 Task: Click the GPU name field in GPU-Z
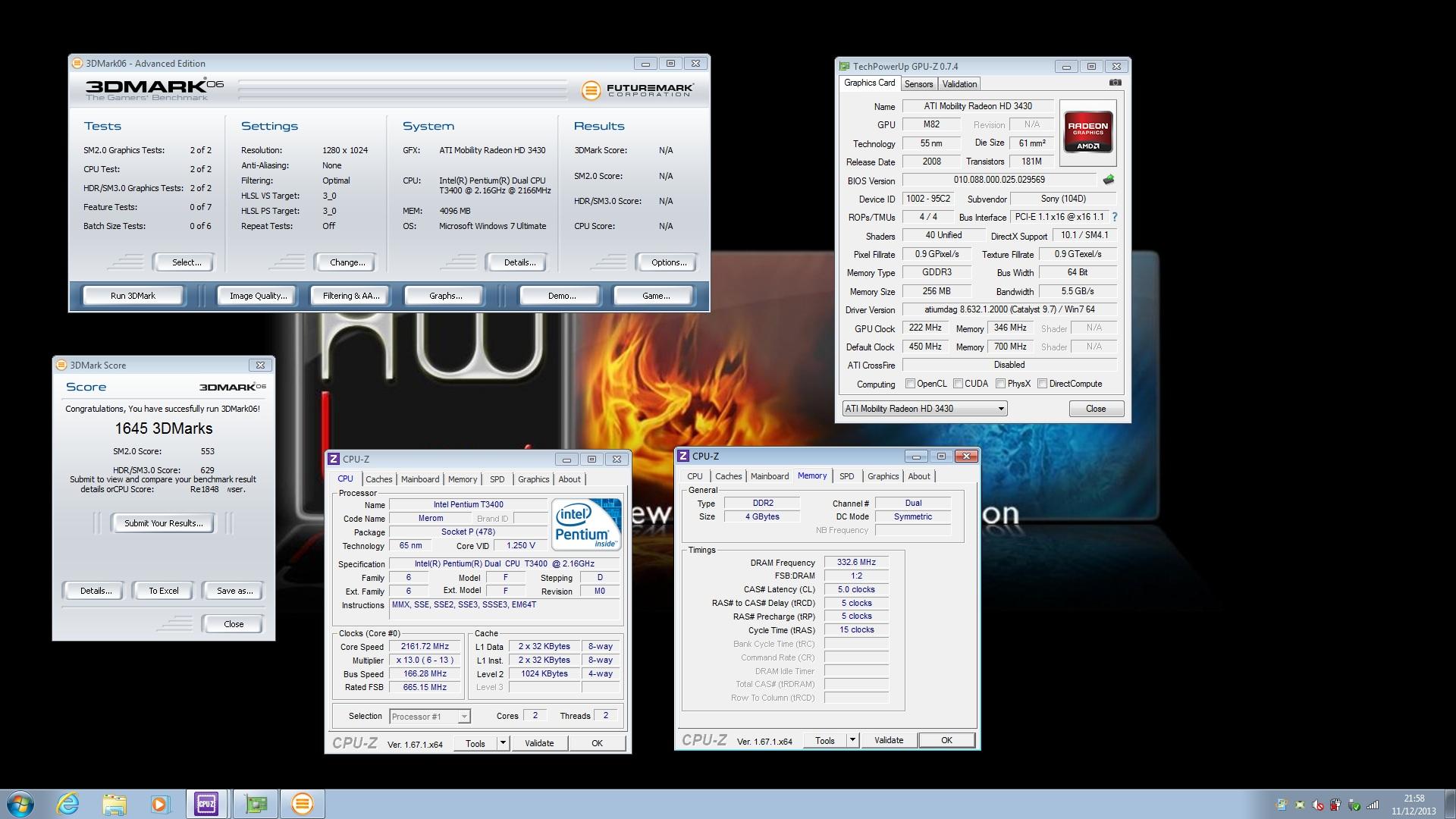pyautogui.click(x=977, y=106)
